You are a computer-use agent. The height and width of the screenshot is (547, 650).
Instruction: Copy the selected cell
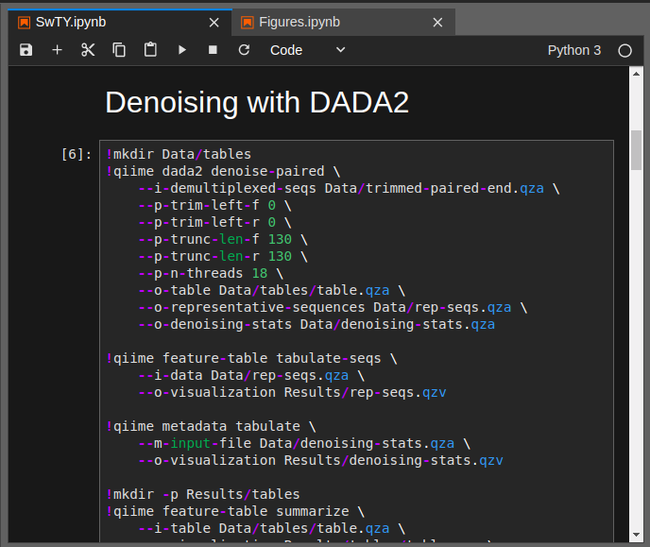(x=119, y=50)
